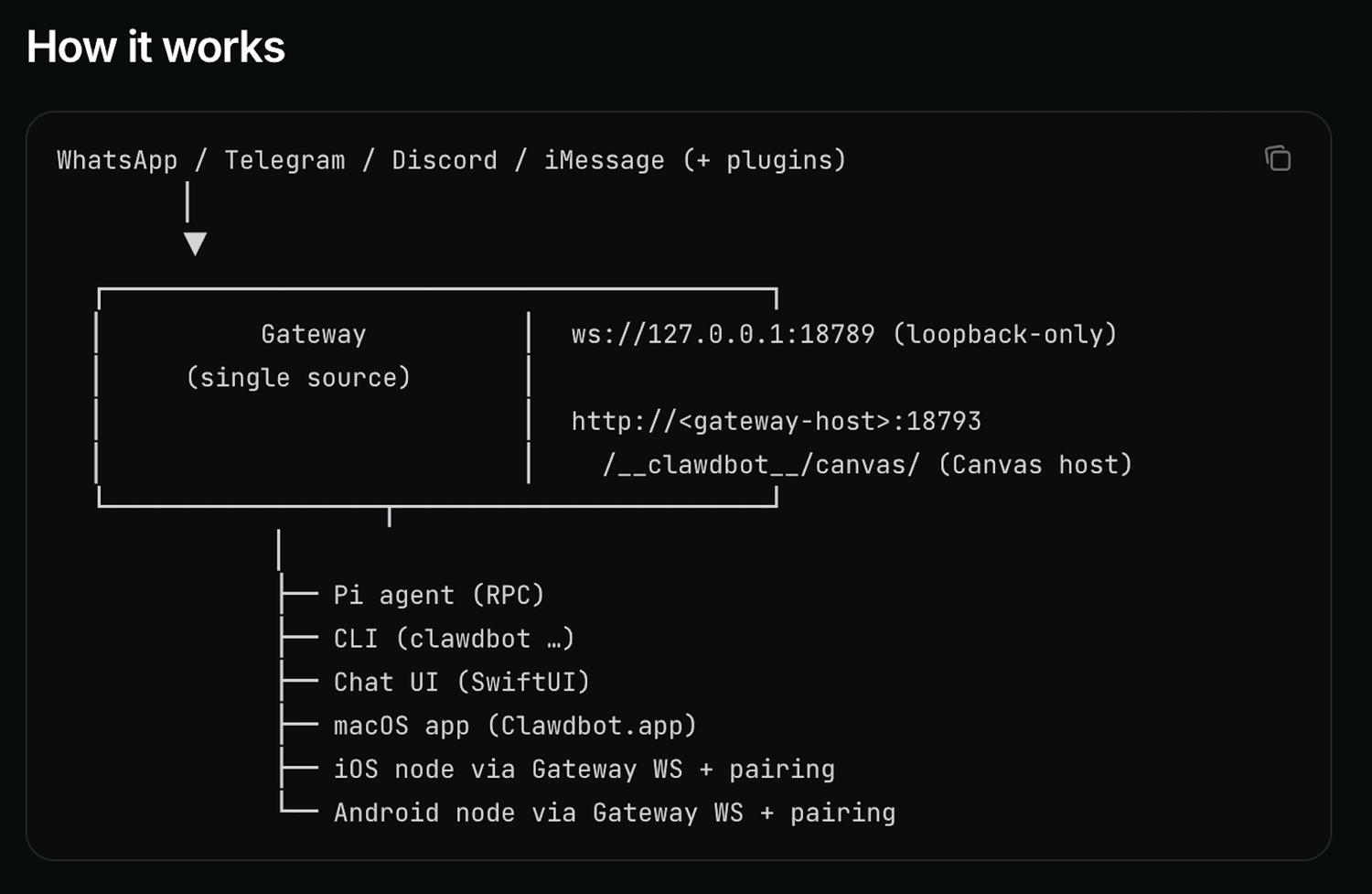Screen dimensions: 1372x894
Task: Select the iOS node via Gateway entry
Action: point(584,769)
